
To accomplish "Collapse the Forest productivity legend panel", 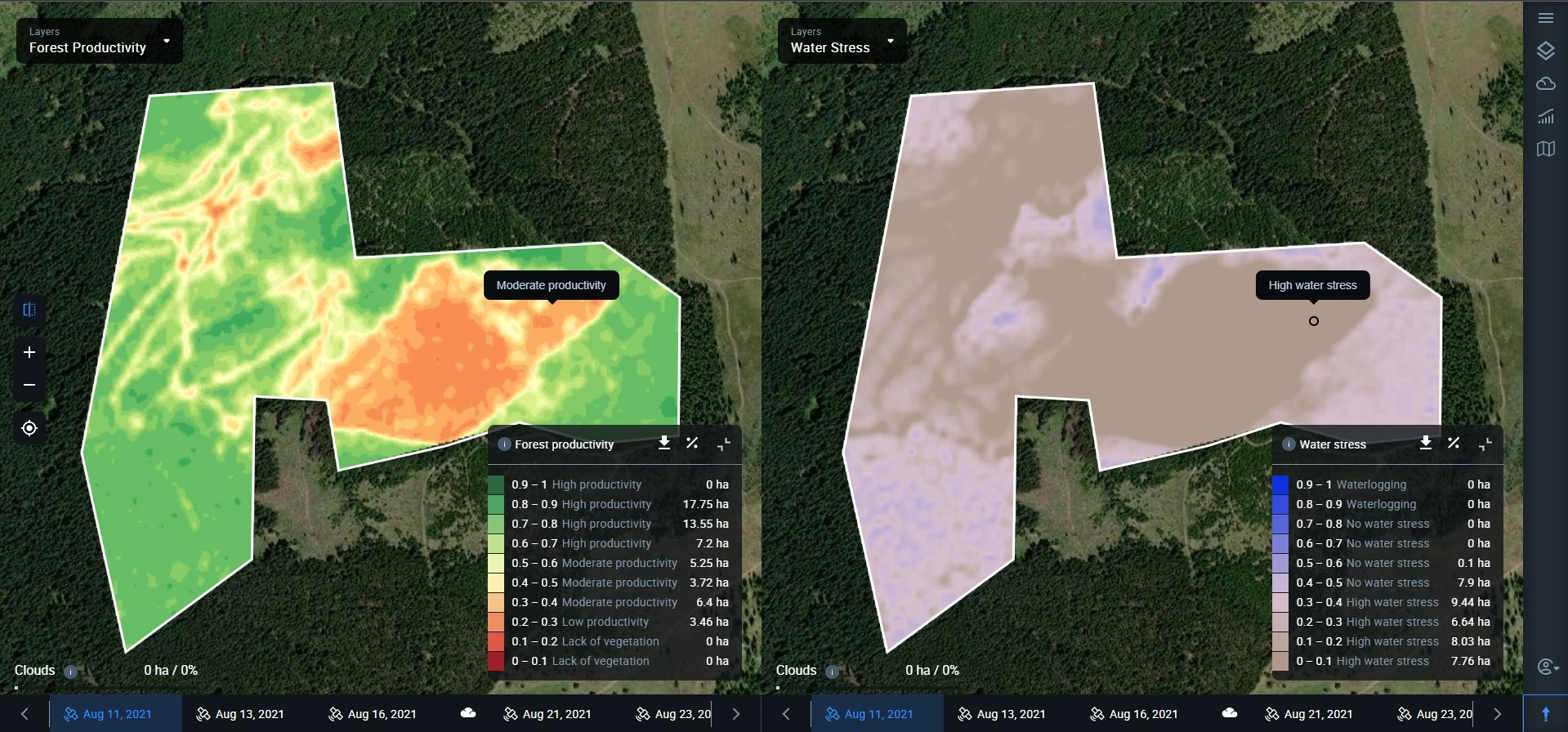I will tap(724, 444).
